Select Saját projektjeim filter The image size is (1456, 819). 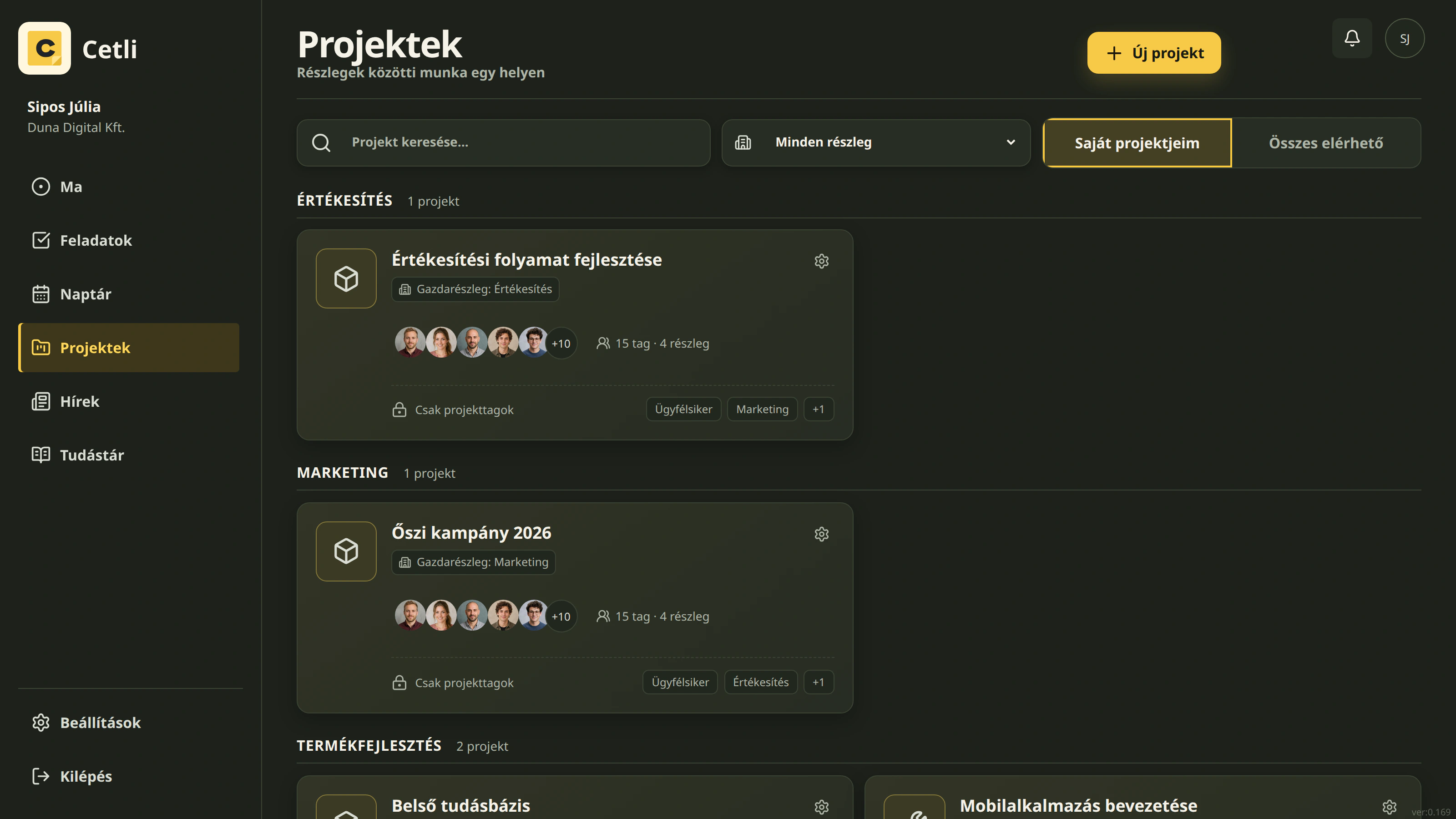coord(1137,143)
